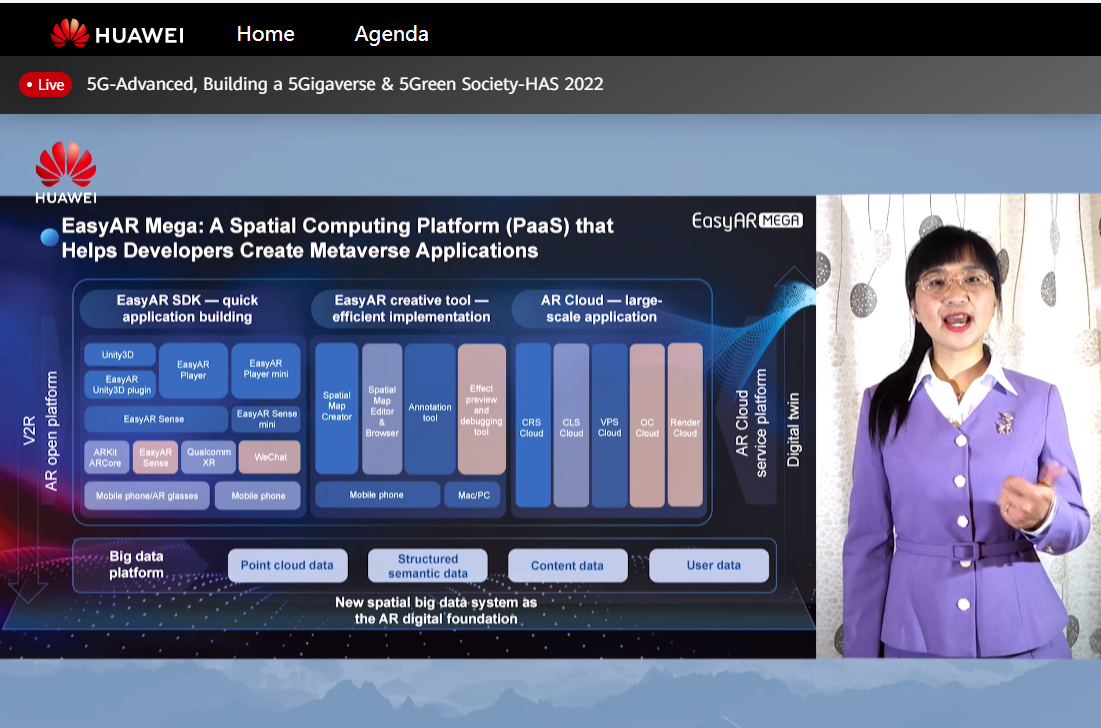1101x728 pixels.
Task: Click the red Live badge
Action: [x=45, y=84]
